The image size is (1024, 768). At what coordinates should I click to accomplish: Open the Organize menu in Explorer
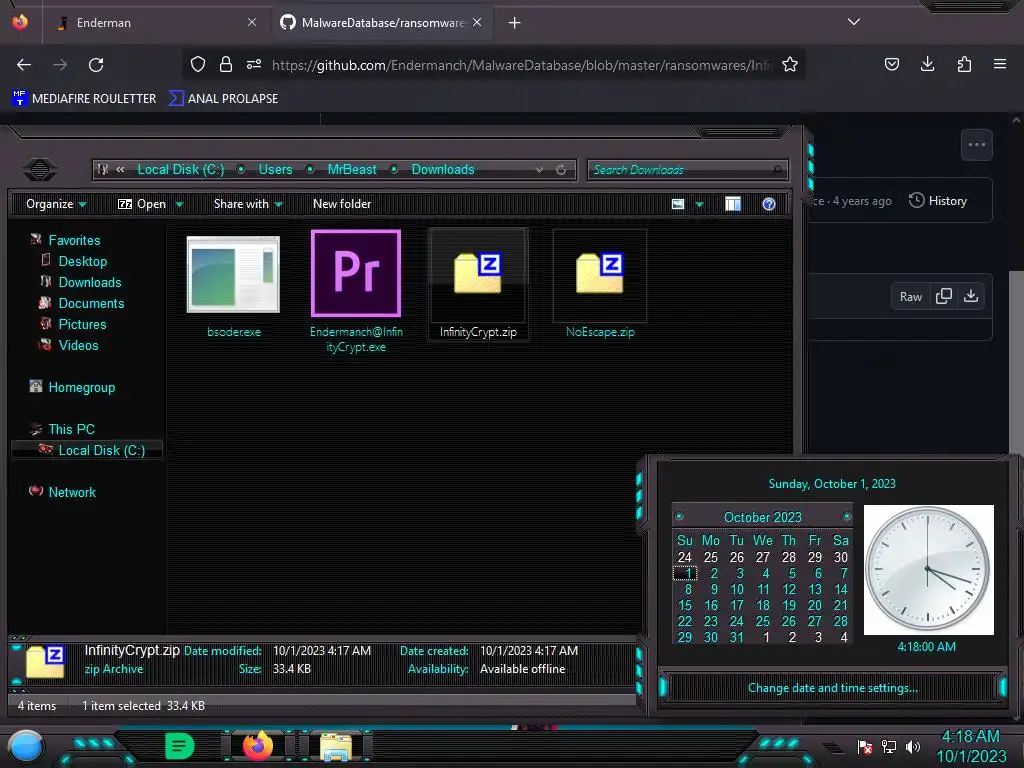point(56,204)
